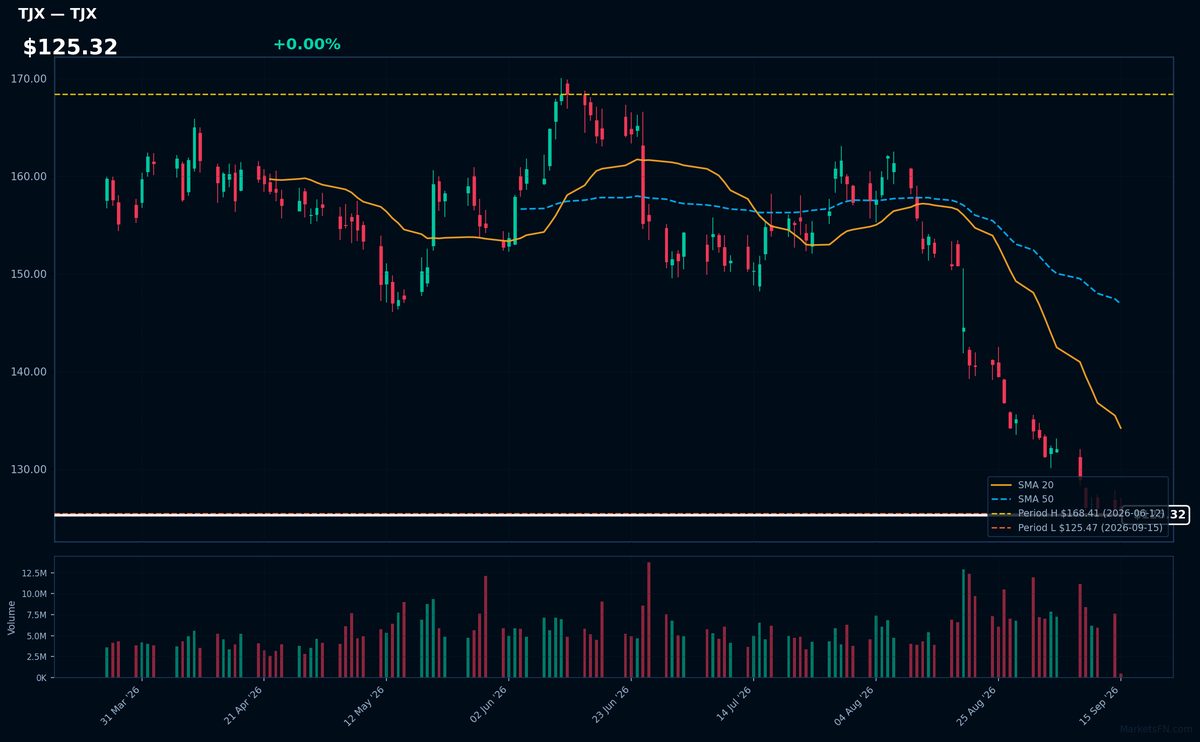
Task: Click the $125.32 current price header
Action: [70, 47]
